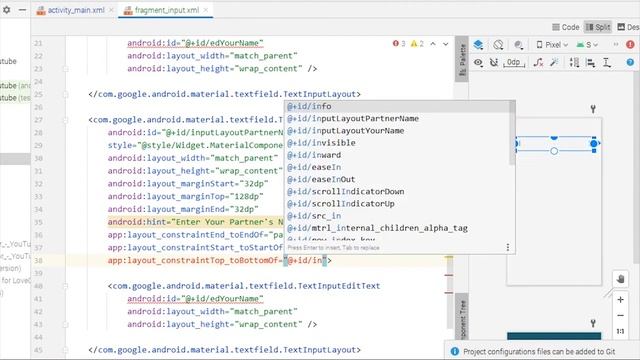Image resolution: width=640 pixels, height=360 pixels.
Task: Choose @+id/inputLayoutYourName suggestion
Action: 397,131
